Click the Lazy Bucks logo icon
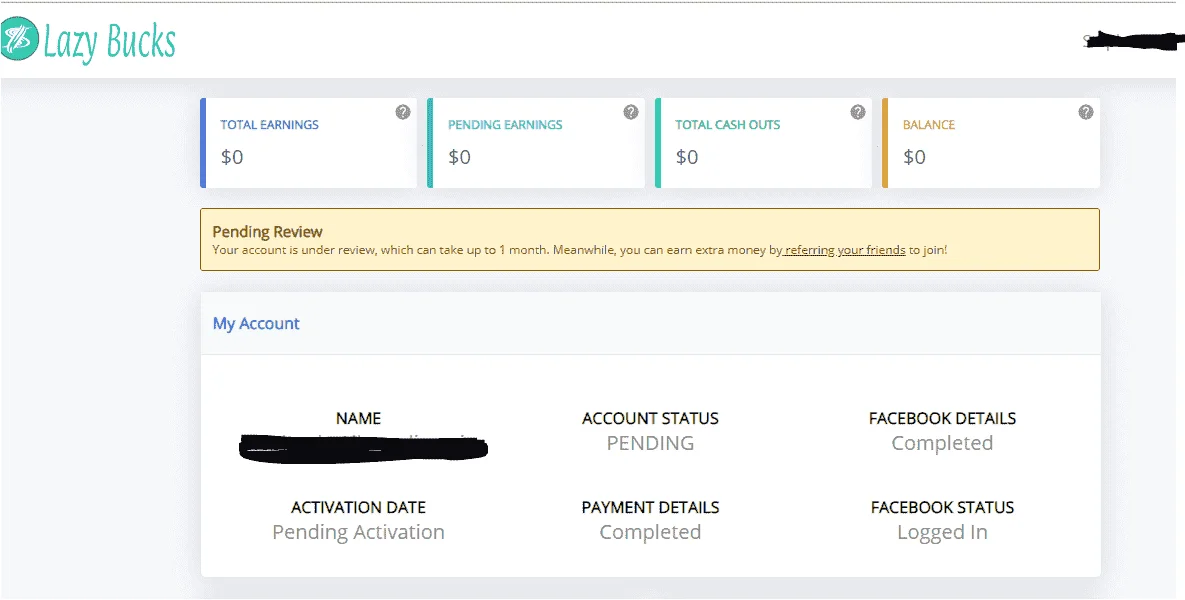 pyautogui.click(x=19, y=39)
